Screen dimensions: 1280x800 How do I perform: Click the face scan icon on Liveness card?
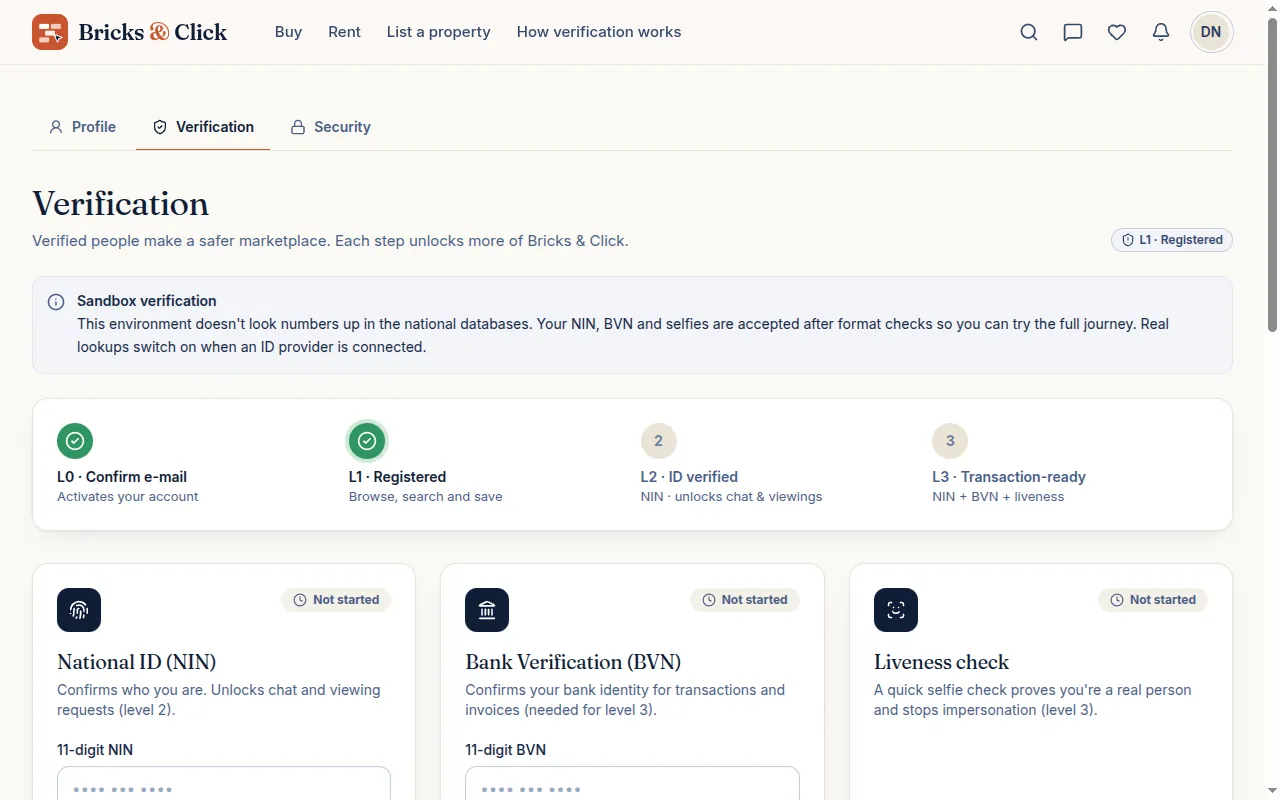[896, 610]
